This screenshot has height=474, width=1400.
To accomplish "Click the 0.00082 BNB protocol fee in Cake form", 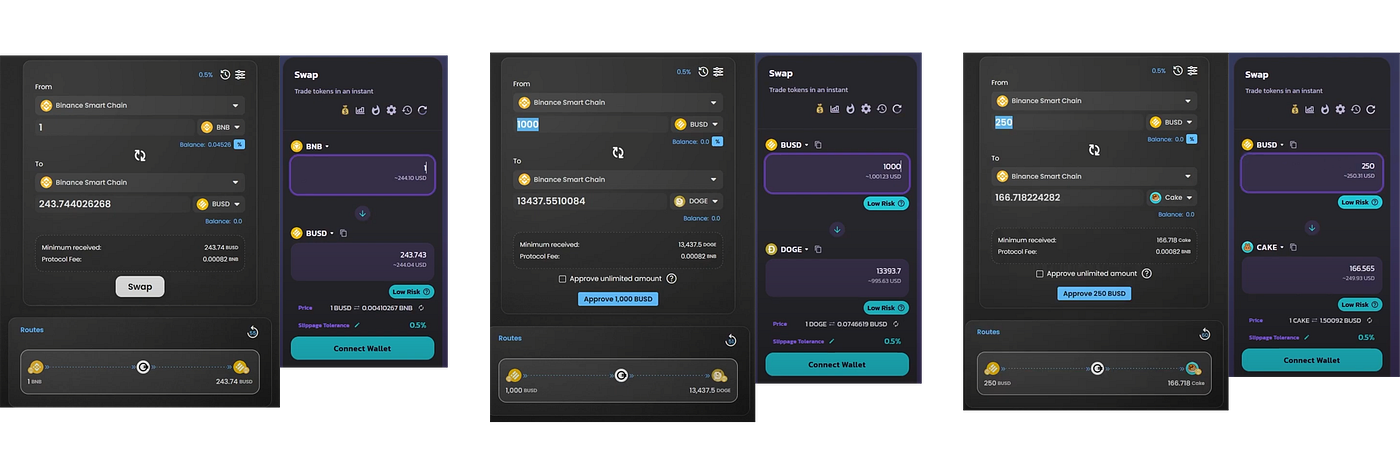I will click(x=1175, y=251).
